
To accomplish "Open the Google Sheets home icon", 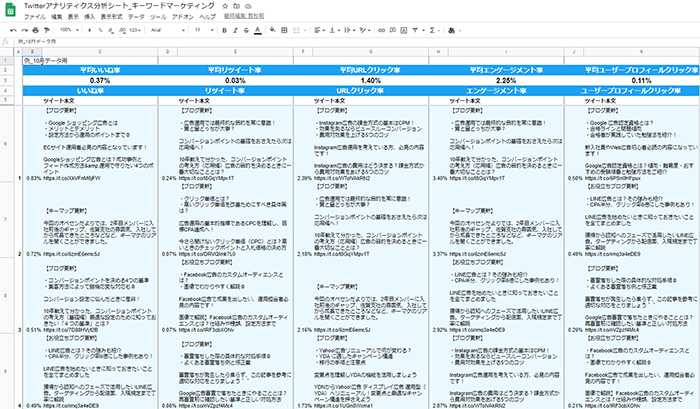I will (10, 10).
